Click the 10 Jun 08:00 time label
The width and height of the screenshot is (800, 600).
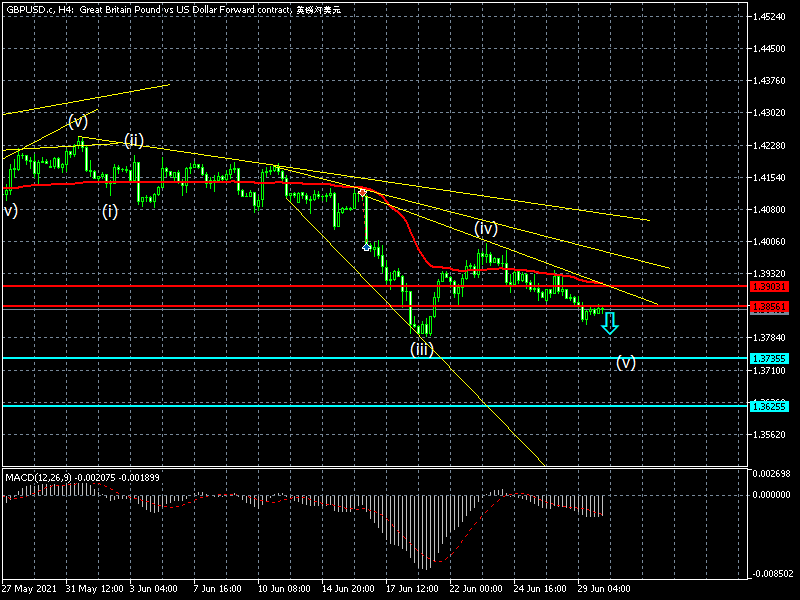pos(284,589)
